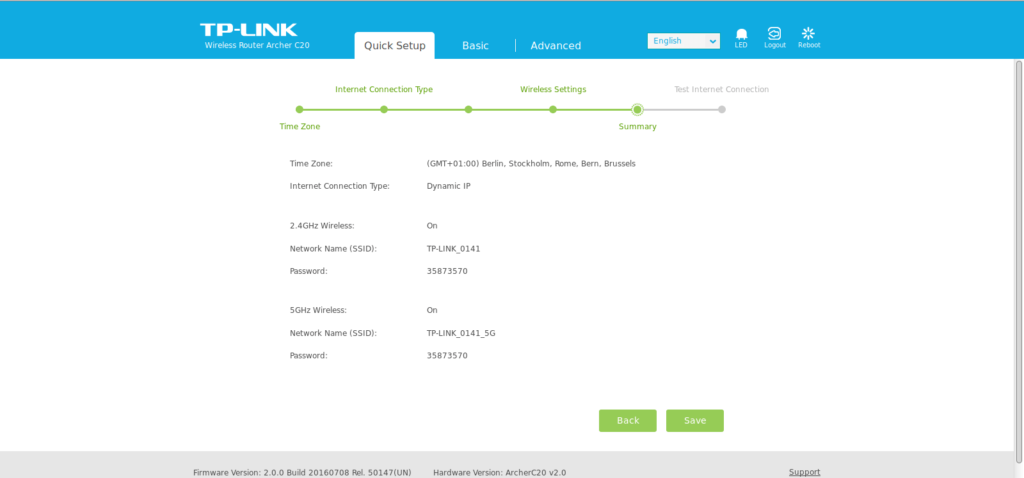Click the Dynamic IP connection type value

click(x=448, y=186)
